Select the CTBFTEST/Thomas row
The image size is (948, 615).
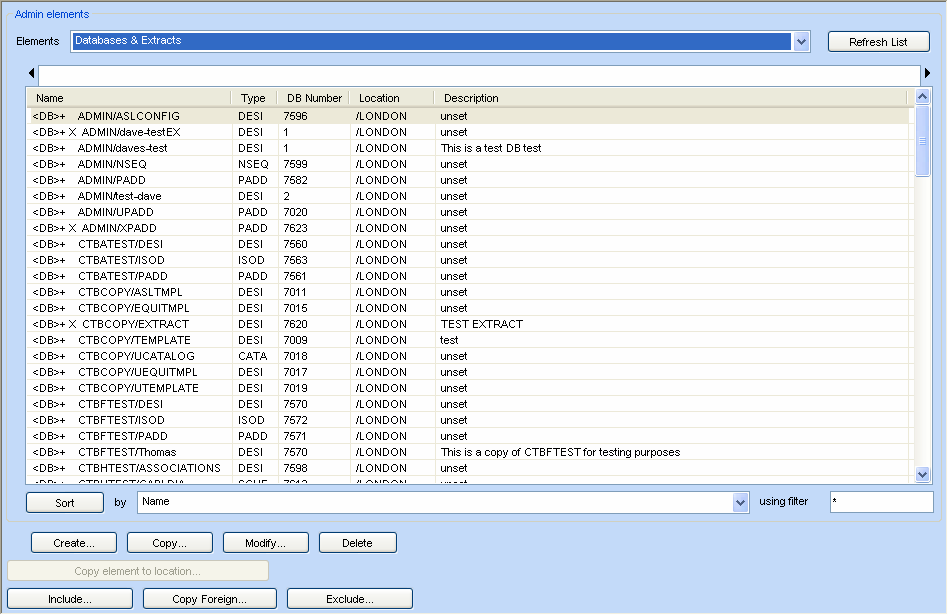tap(469, 452)
